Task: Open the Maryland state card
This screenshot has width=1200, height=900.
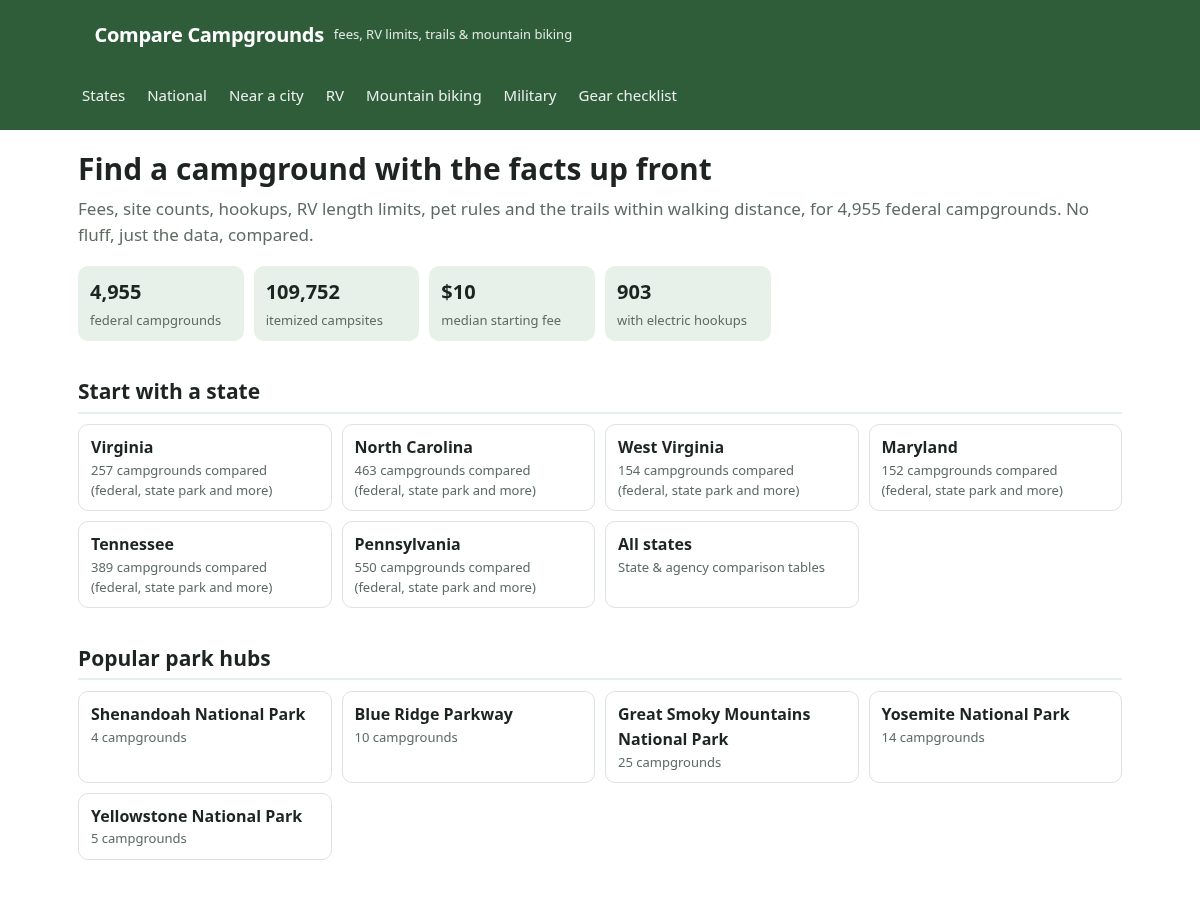Action: (995, 467)
